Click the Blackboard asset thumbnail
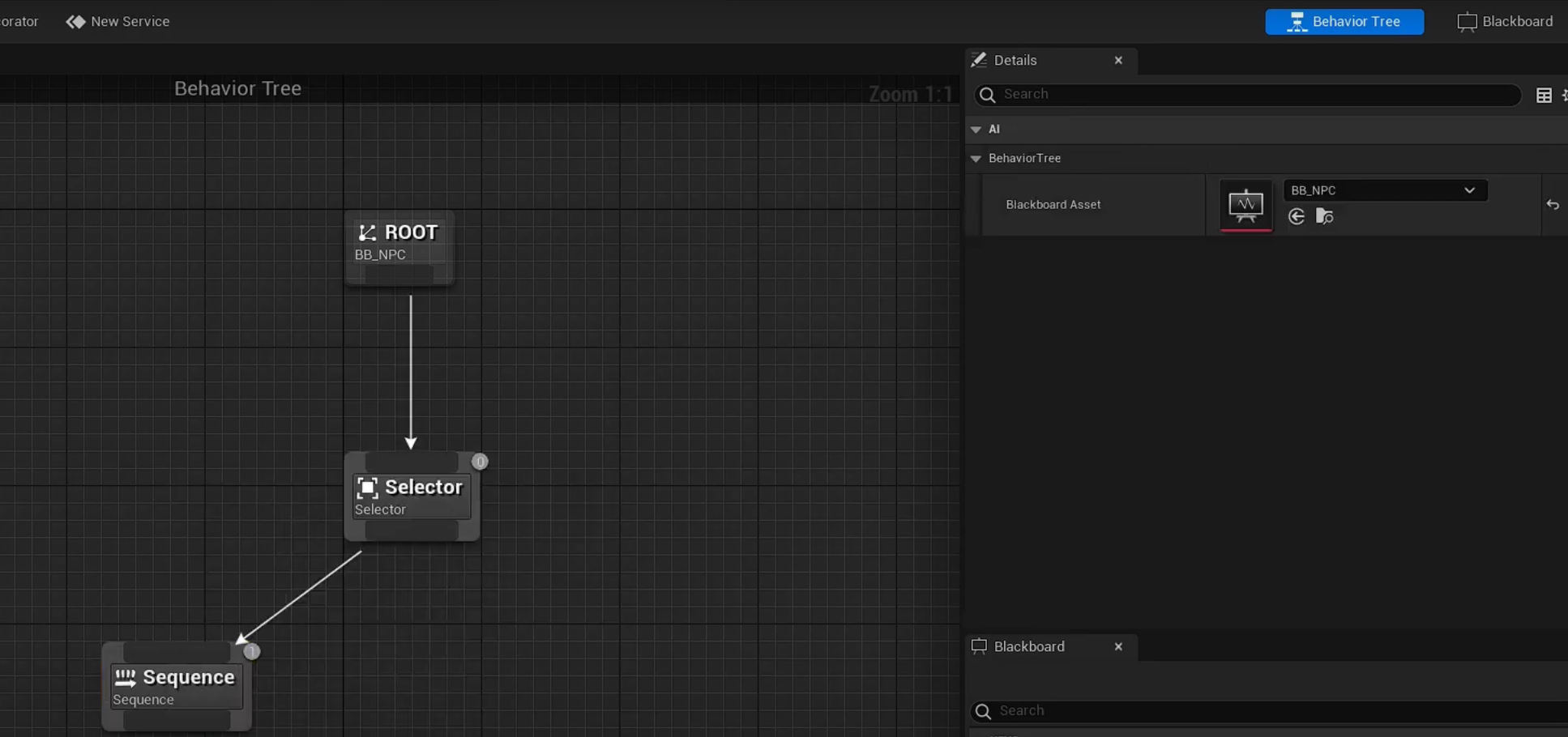This screenshot has width=1568, height=737. pyautogui.click(x=1245, y=205)
